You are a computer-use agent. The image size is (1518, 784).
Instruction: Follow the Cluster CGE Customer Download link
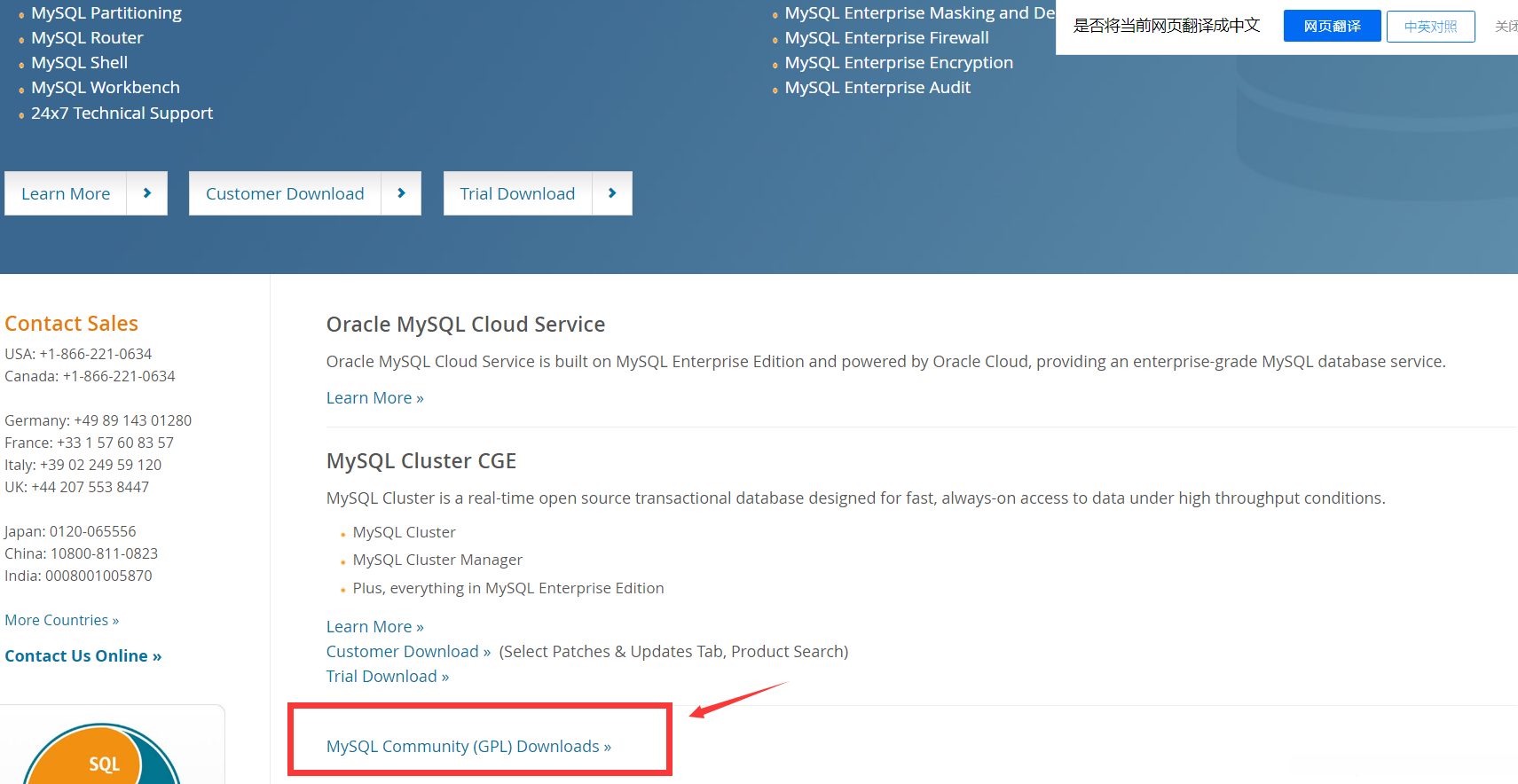[408, 652]
